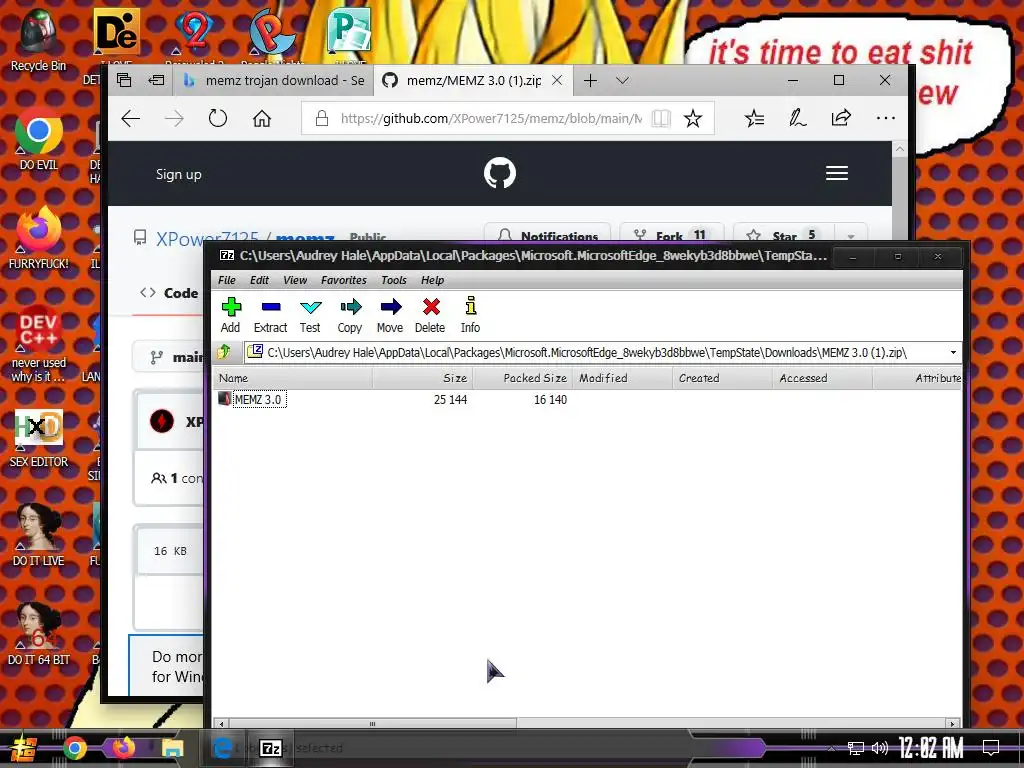Expand the Edge tab preview chevron
The width and height of the screenshot is (1024, 768).
point(622,80)
